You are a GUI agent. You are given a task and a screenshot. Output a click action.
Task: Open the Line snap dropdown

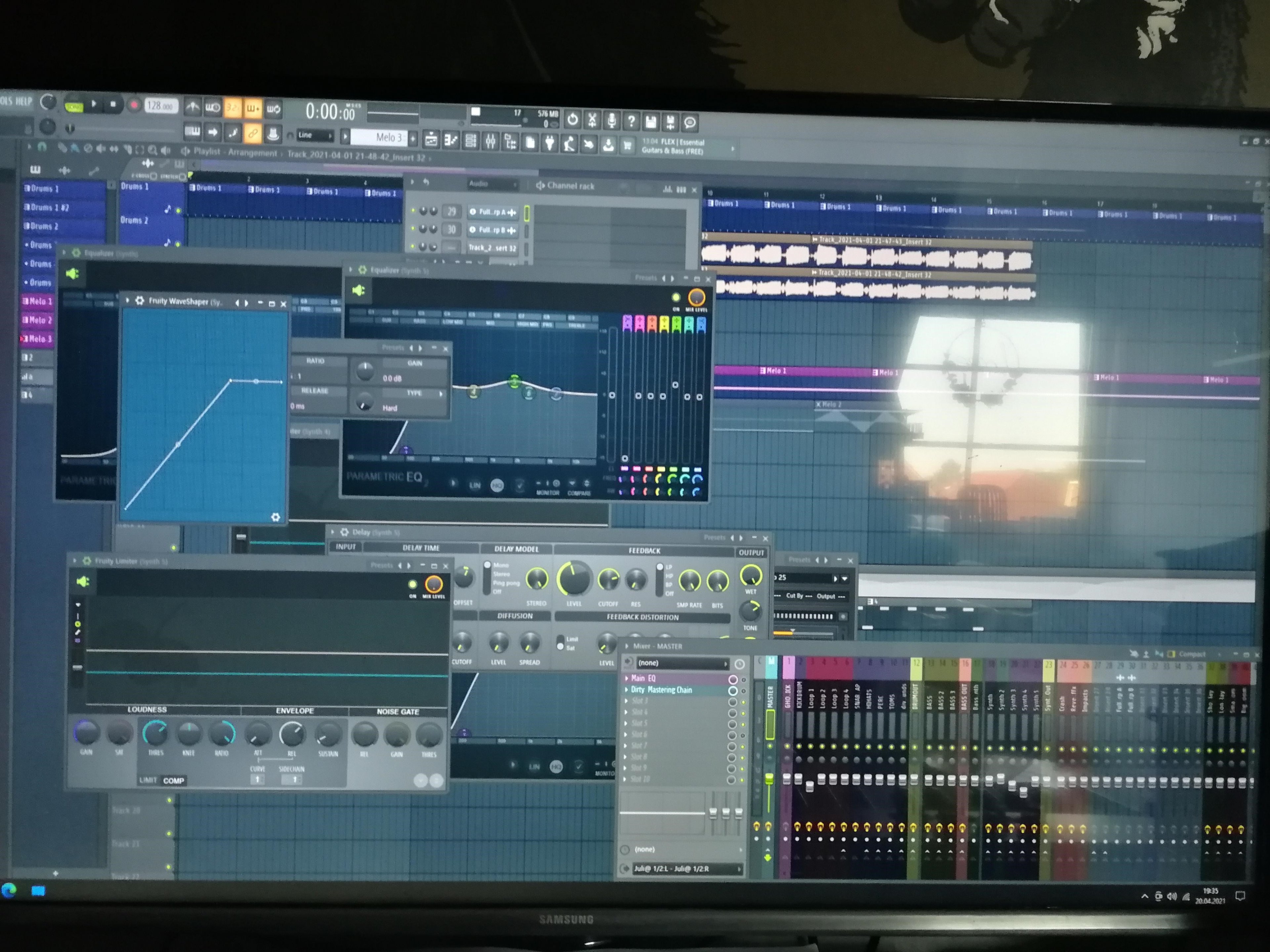pyautogui.click(x=315, y=136)
